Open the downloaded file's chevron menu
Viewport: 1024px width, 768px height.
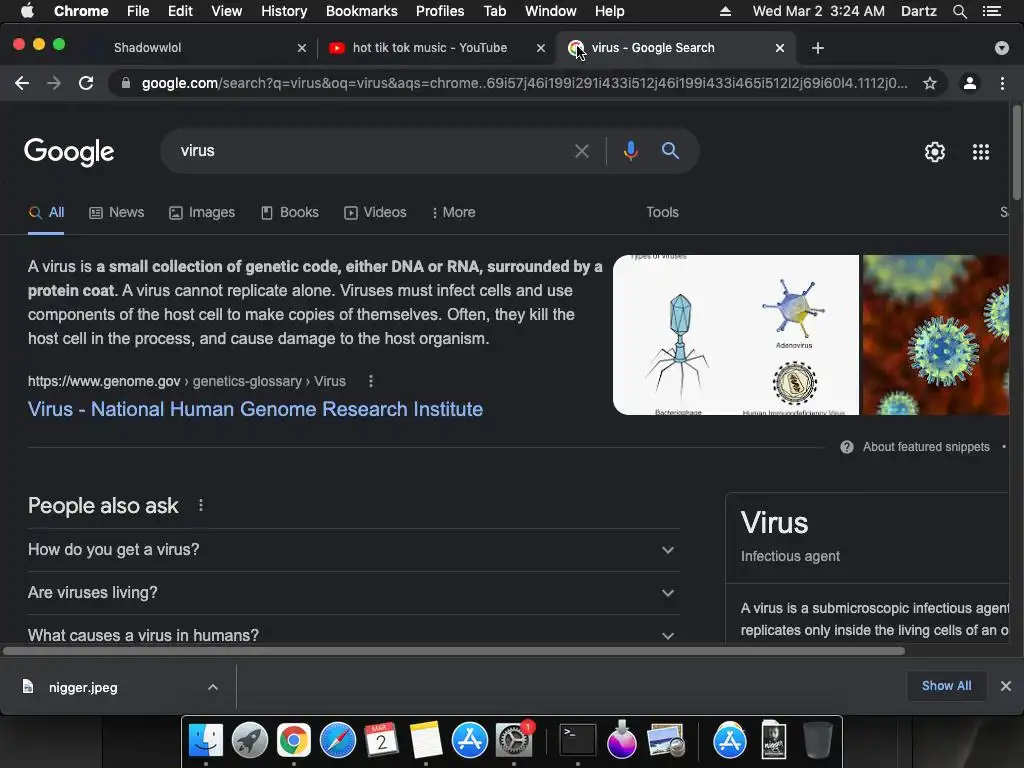(x=212, y=687)
